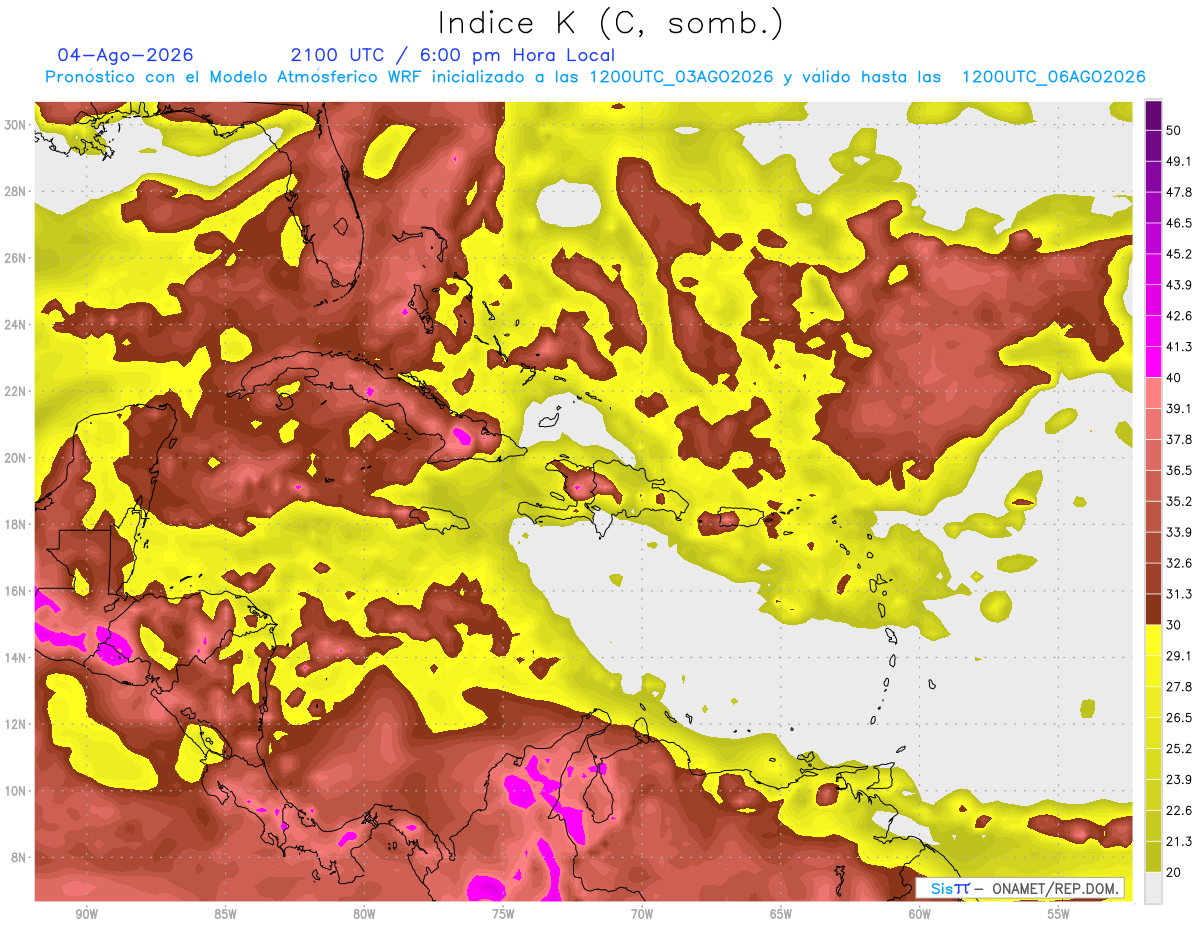The height and width of the screenshot is (927, 1200).
Task: Click the "55W" longitude label
Action: tap(1059, 915)
